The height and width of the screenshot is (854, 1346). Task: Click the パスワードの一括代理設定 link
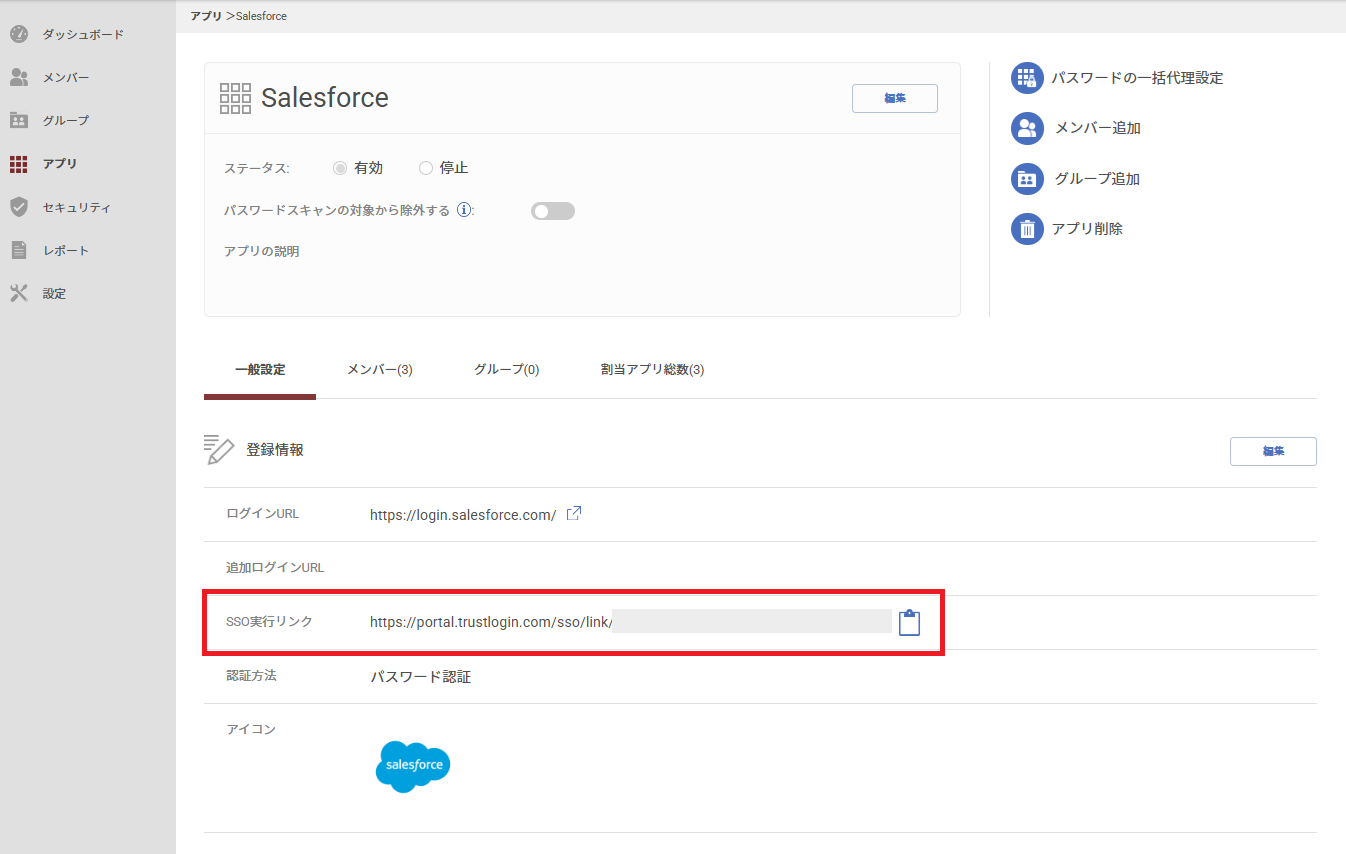[x=1137, y=78]
